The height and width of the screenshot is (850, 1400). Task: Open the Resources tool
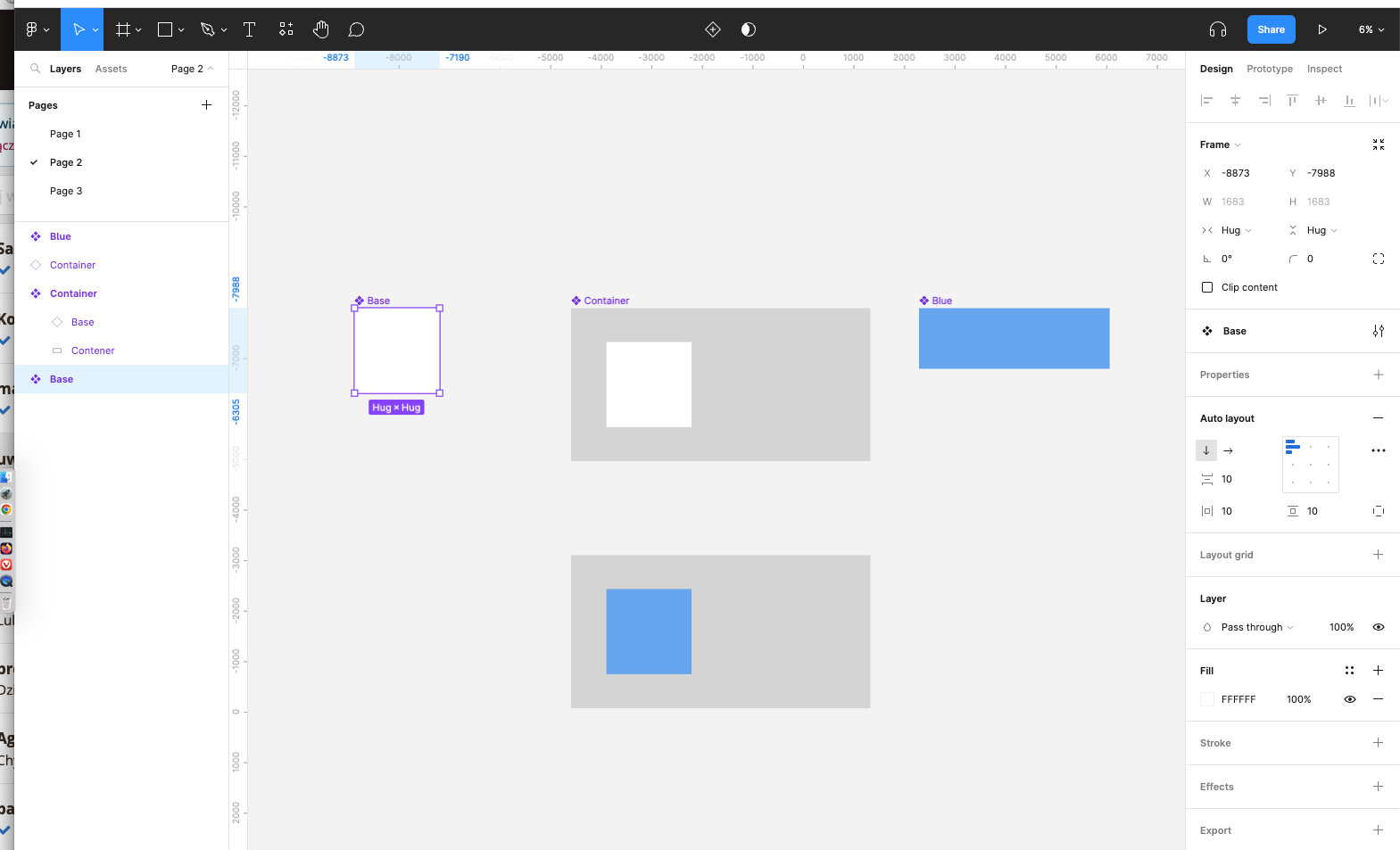click(x=286, y=29)
